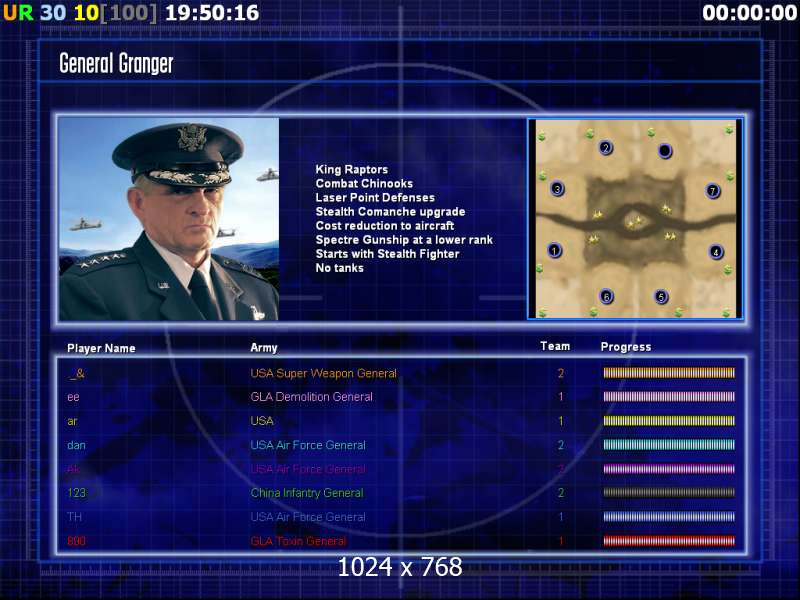Click the 00:00:00 timer in the corner
The width and height of the screenshot is (800, 600).
click(749, 13)
